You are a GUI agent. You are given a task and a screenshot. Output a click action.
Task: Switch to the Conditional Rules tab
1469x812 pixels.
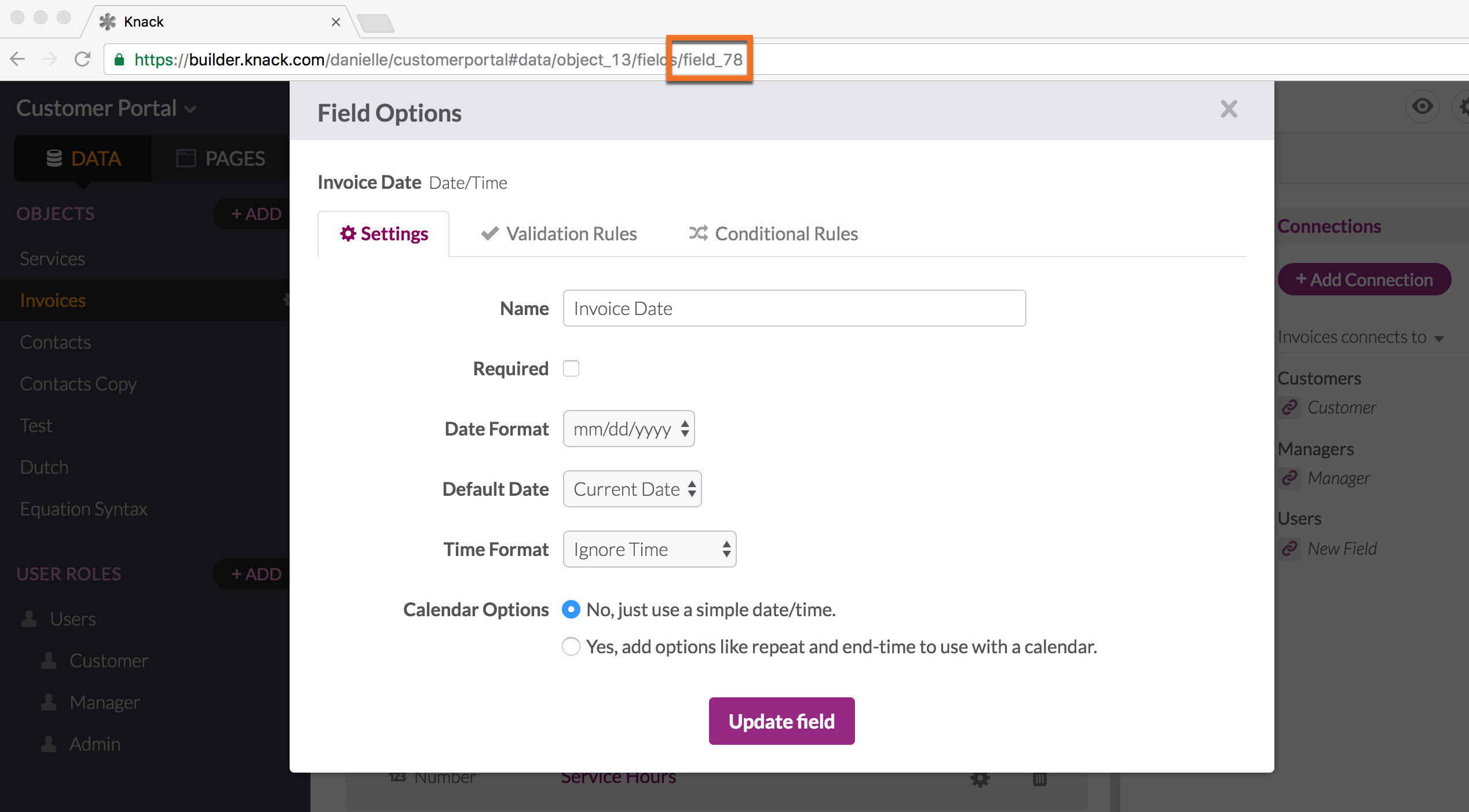click(773, 234)
